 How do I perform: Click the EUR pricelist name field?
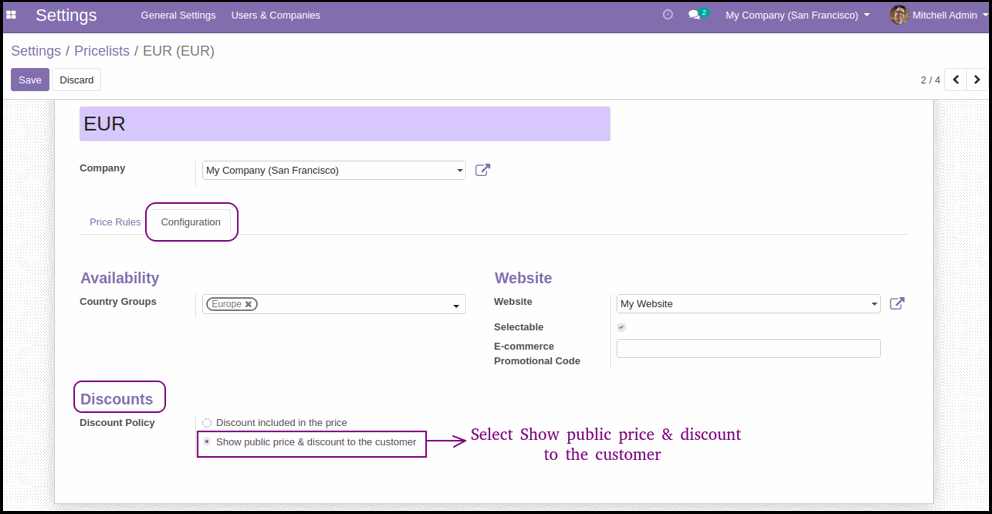click(x=345, y=124)
